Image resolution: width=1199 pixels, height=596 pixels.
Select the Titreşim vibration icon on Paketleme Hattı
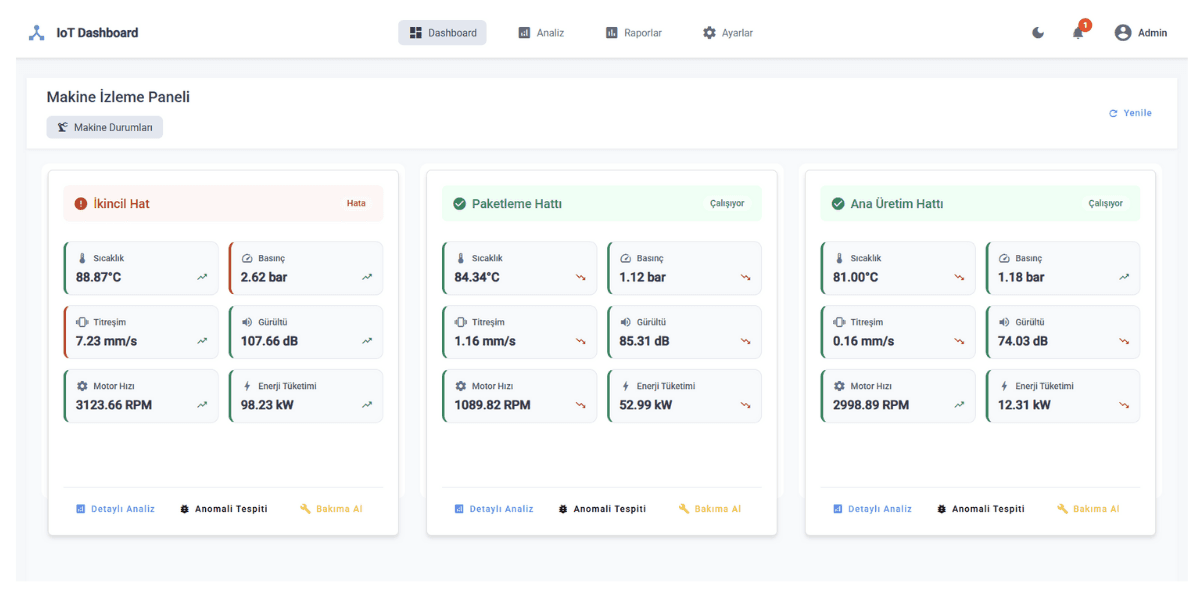(461, 321)
